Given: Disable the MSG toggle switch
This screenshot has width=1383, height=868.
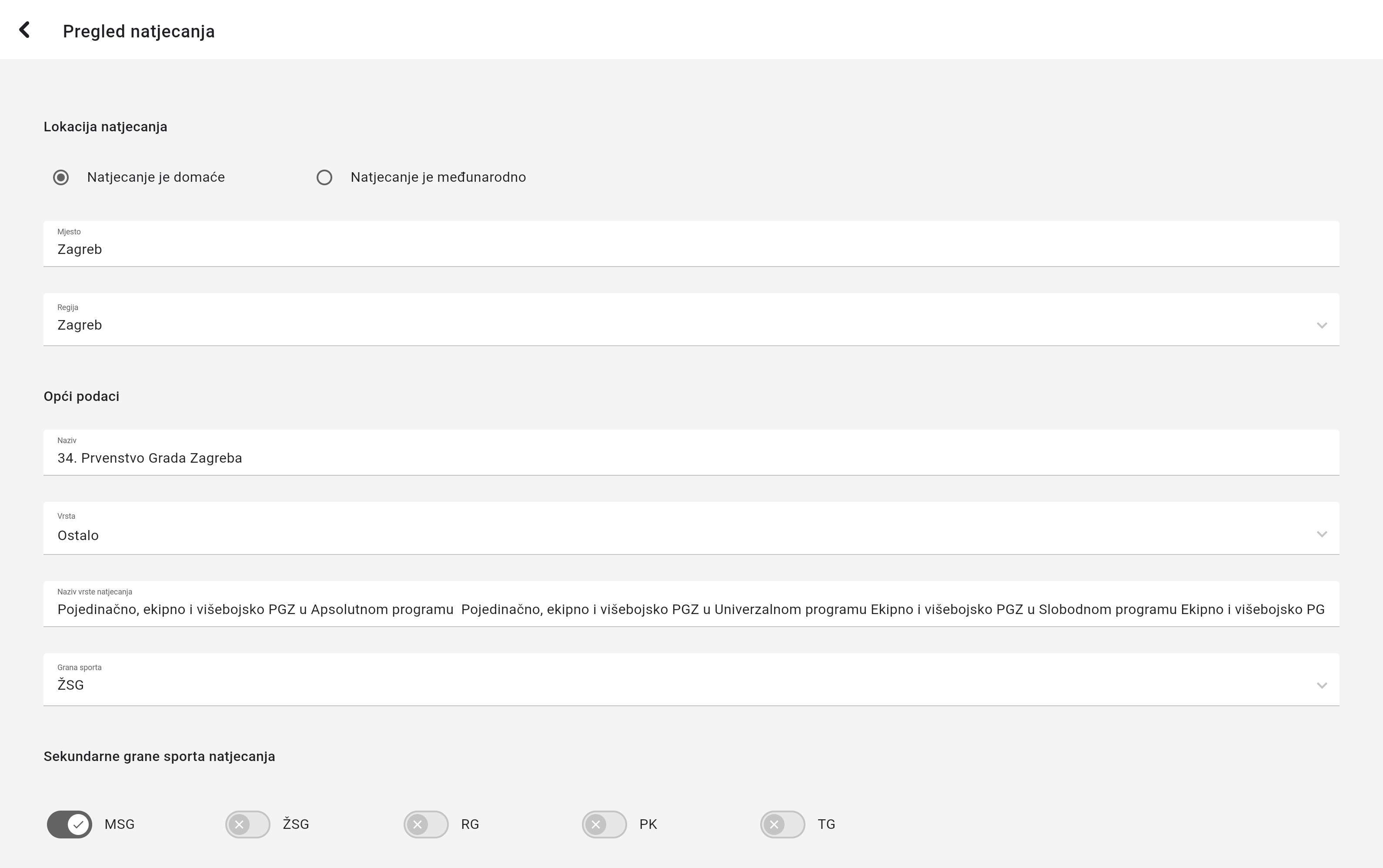Looking at the screenshot, I should coord(70,825).
